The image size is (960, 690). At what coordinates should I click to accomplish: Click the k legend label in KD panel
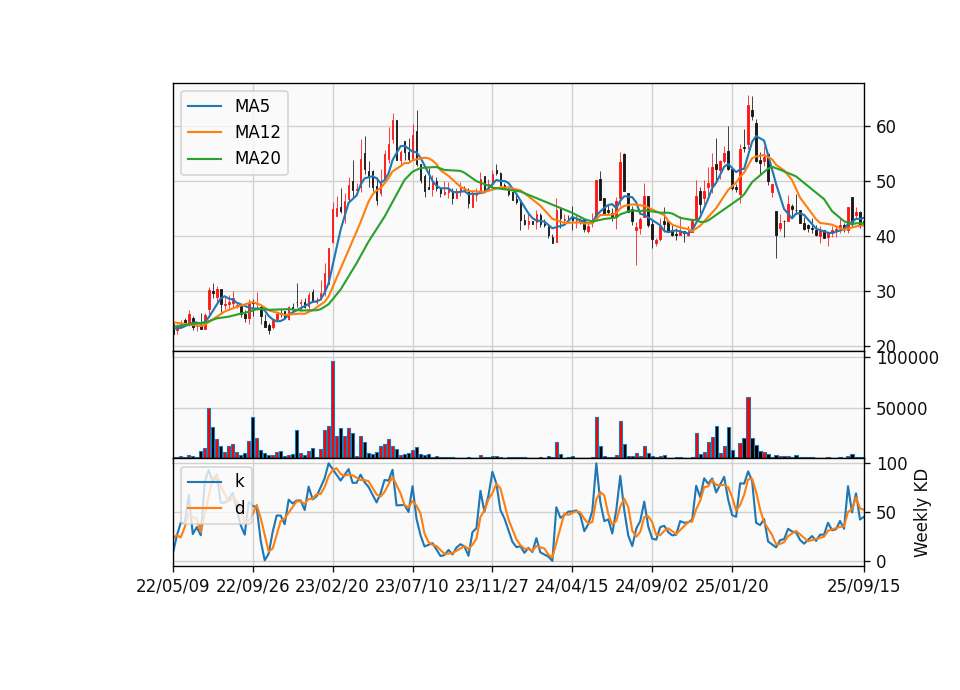point(239,481)
